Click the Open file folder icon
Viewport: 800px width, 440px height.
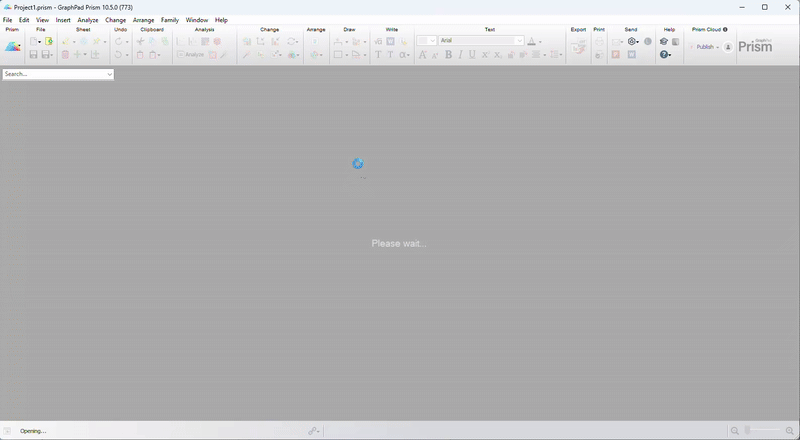pyautogui.click(x=48, y=42)
